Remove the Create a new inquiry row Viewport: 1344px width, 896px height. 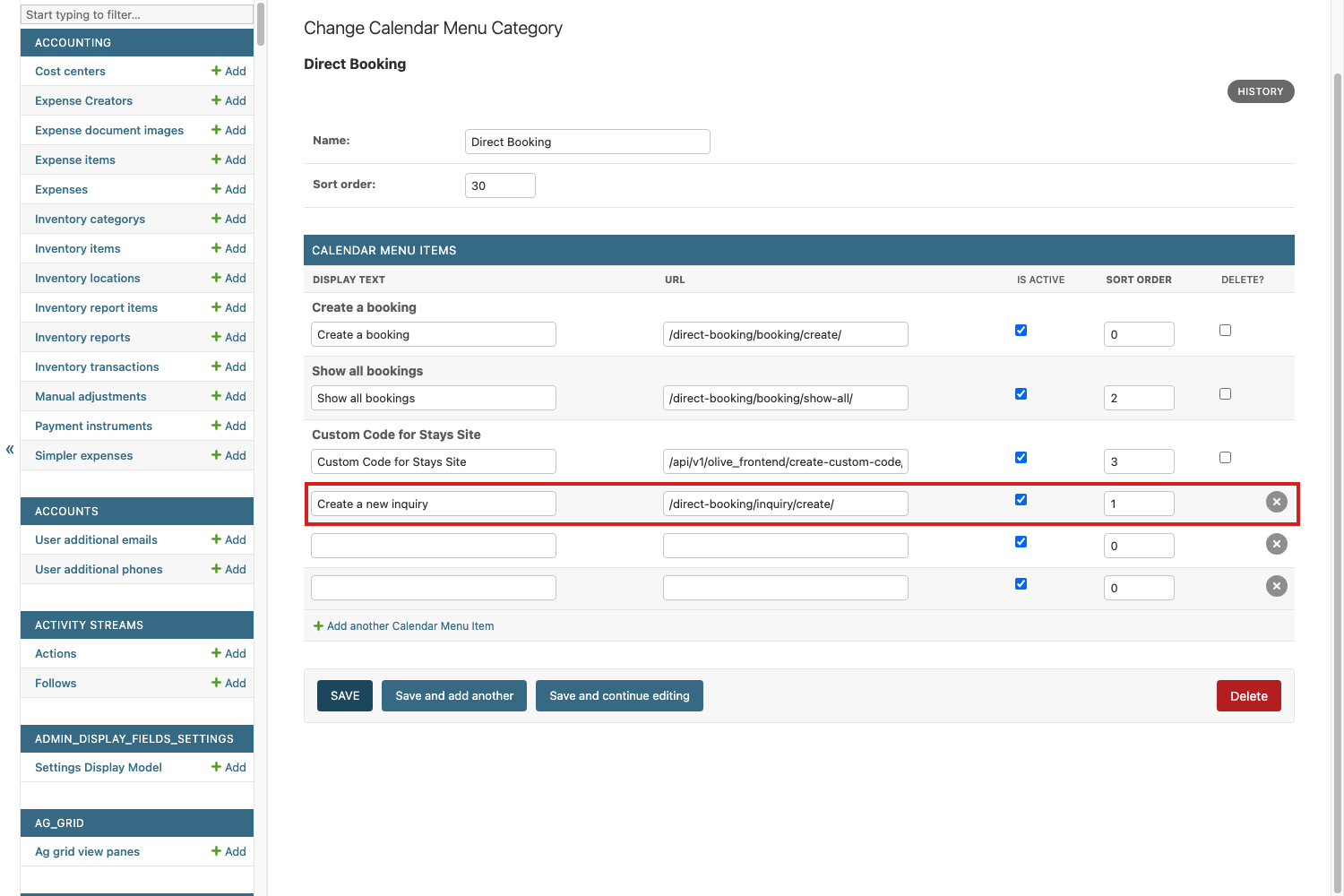tap(1277, 502)
